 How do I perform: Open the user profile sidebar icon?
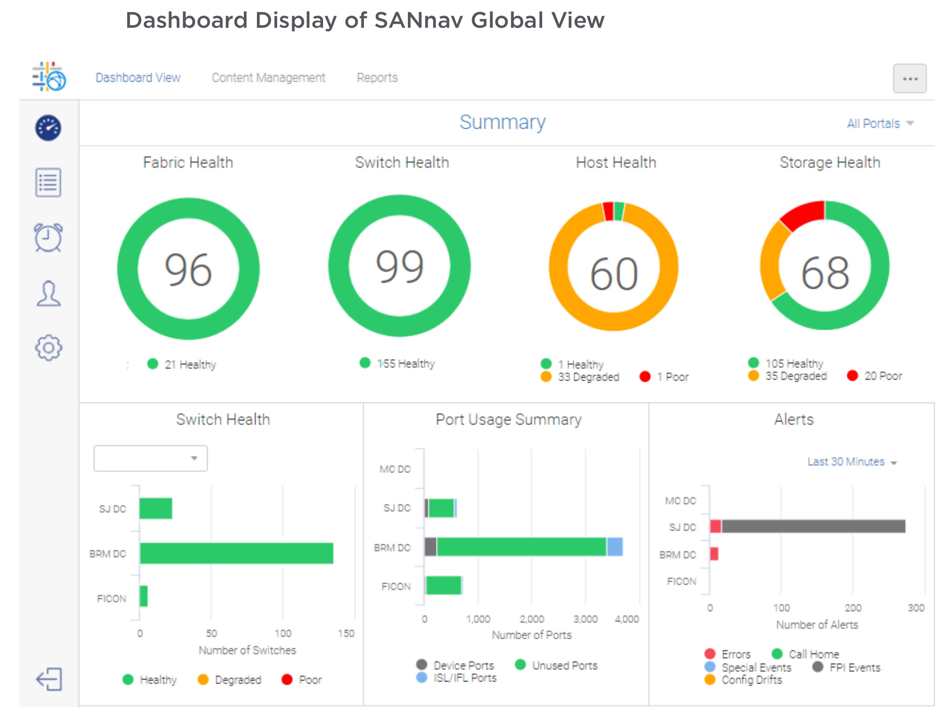coord(48,293)
